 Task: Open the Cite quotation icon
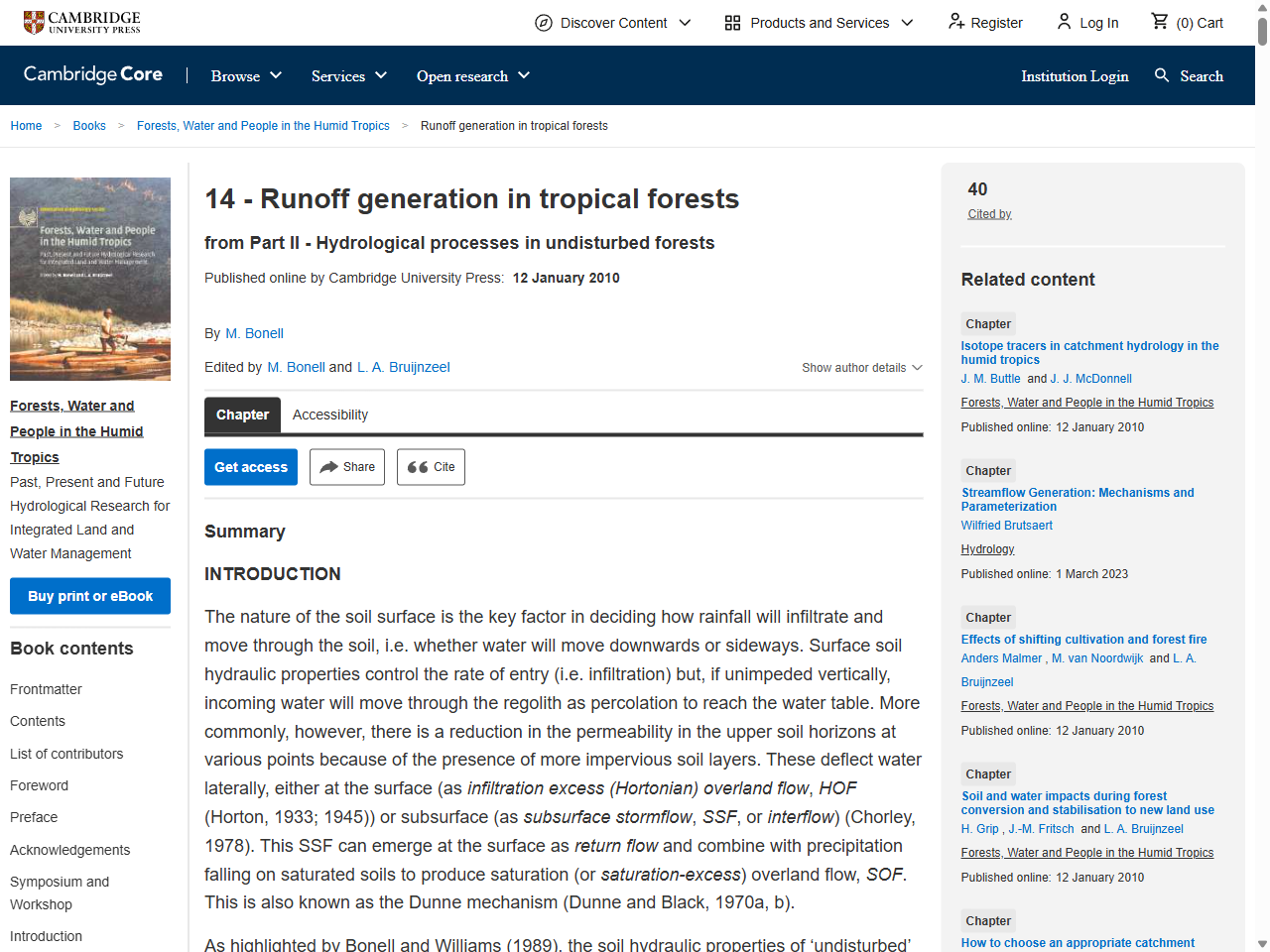[x=416, y=466]
